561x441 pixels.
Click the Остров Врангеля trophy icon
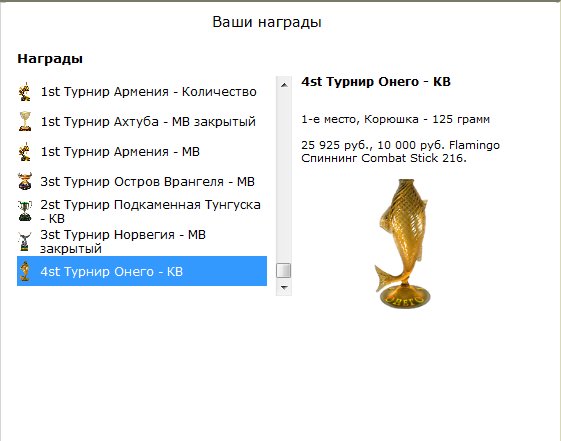(x=25, y=181)
